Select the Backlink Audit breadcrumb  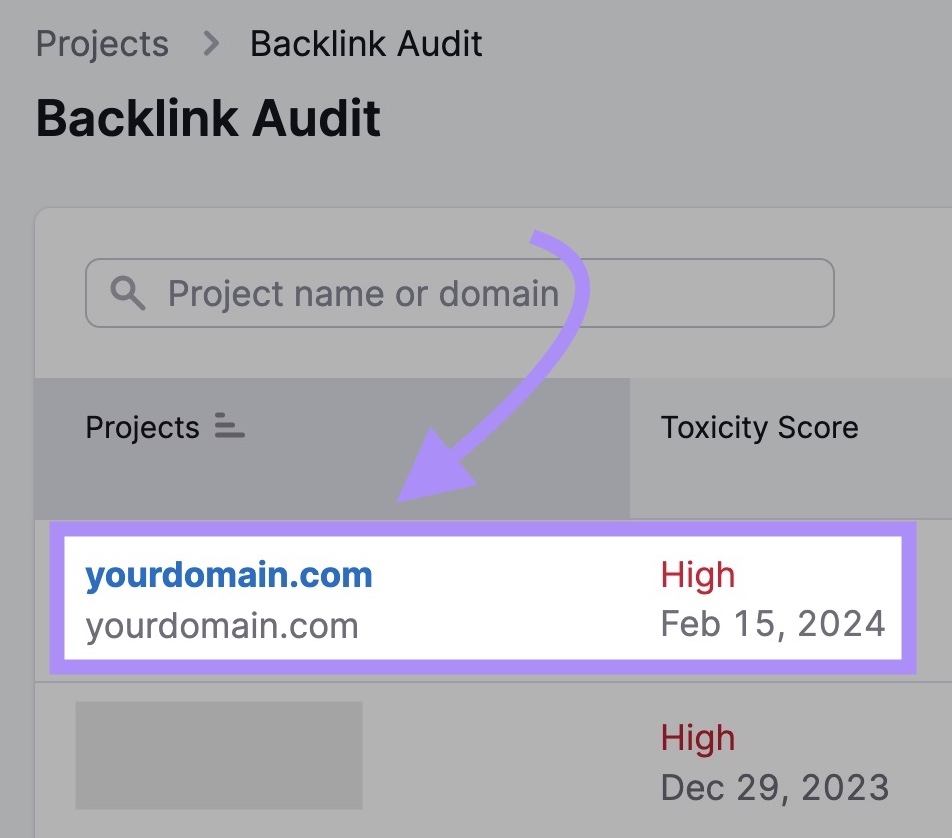(366, 43)
